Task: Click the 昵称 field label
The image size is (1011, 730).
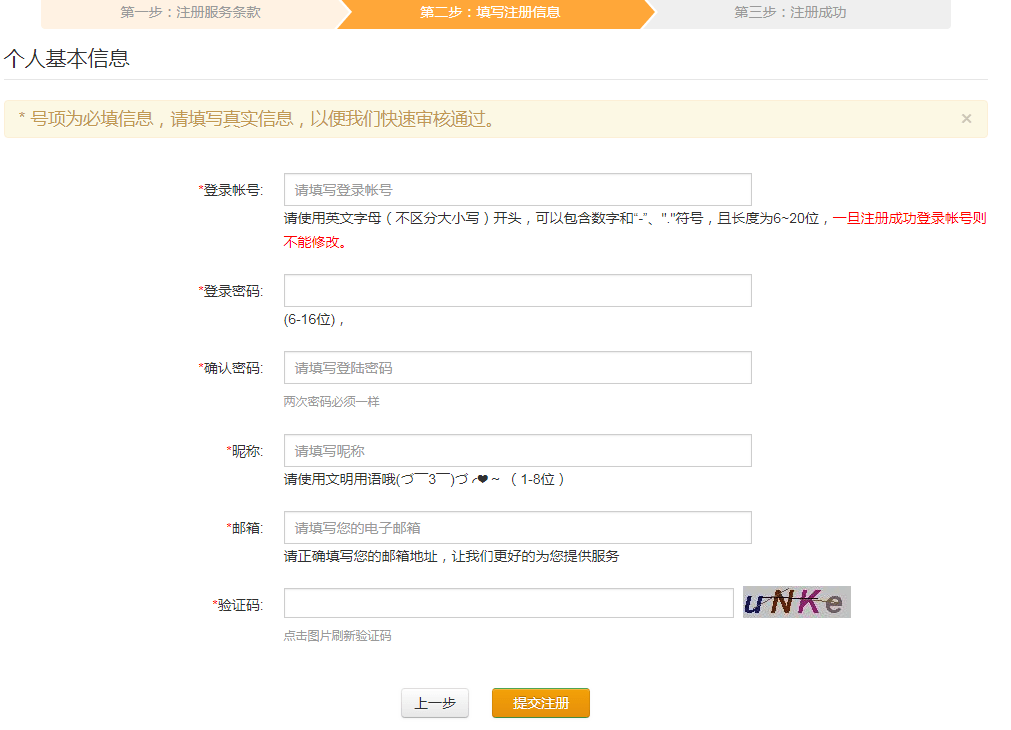Action: pos(246,451)
